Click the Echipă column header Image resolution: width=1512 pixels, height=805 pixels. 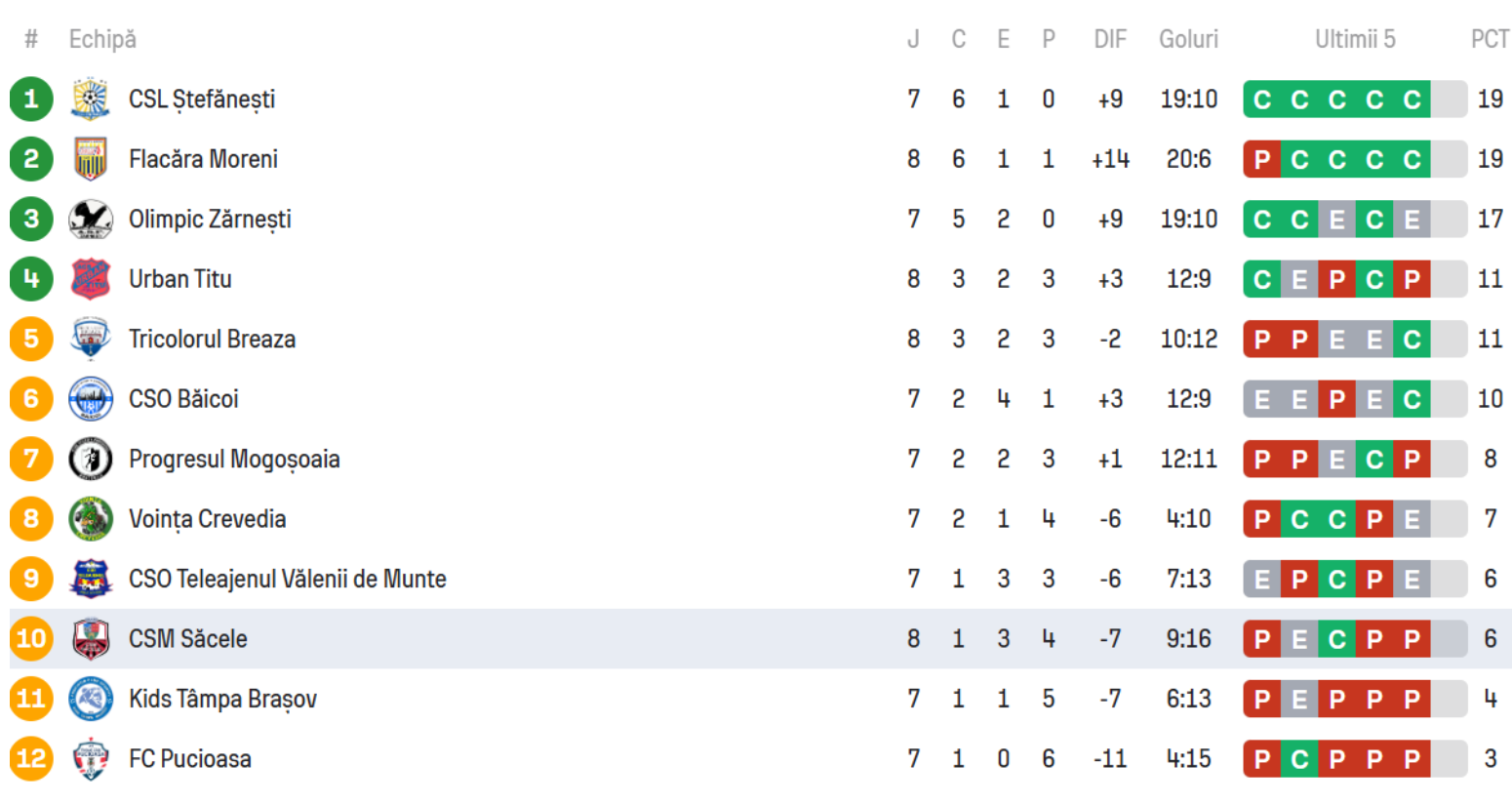(x=102, y=39)
